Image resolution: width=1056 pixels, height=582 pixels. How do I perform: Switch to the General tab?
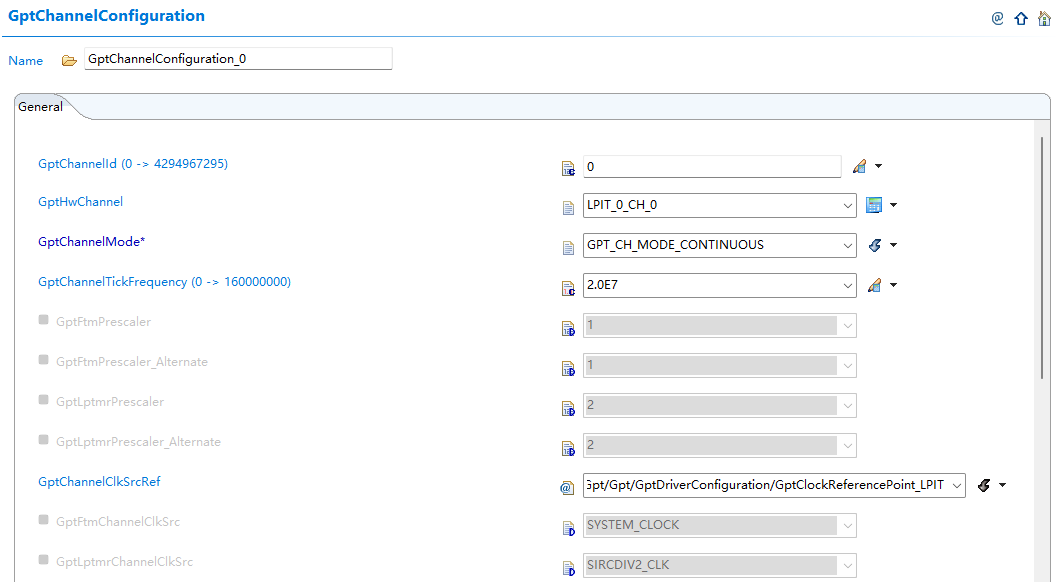(40, 106)
